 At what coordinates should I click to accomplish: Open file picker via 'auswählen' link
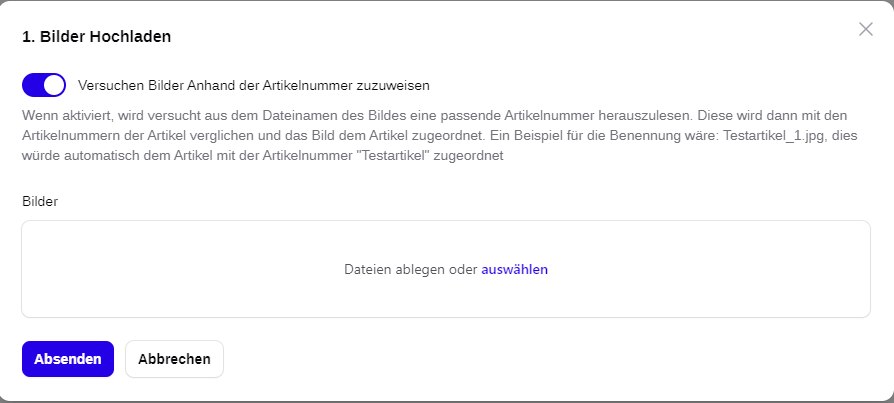point(514,269)
